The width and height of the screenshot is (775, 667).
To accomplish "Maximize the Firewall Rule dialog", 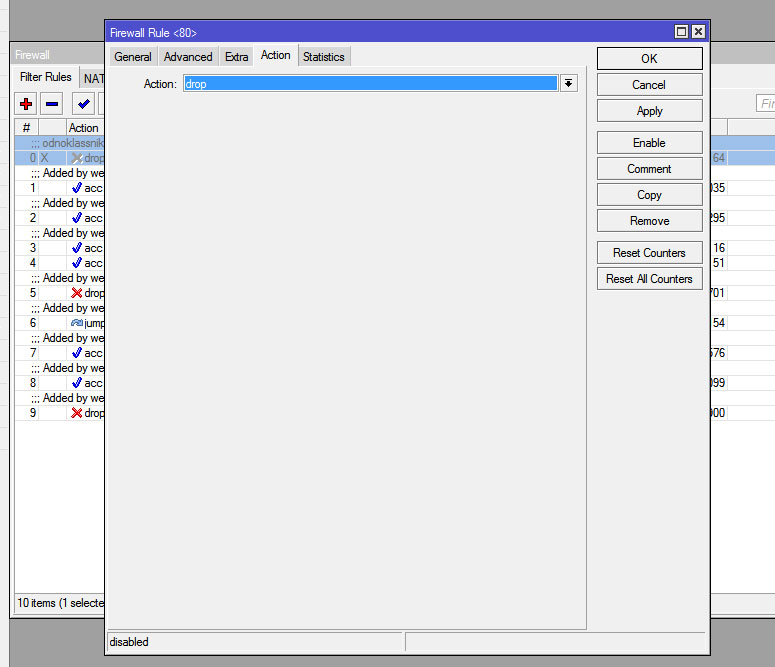I will pyautogui.click(x=681, y=32).
